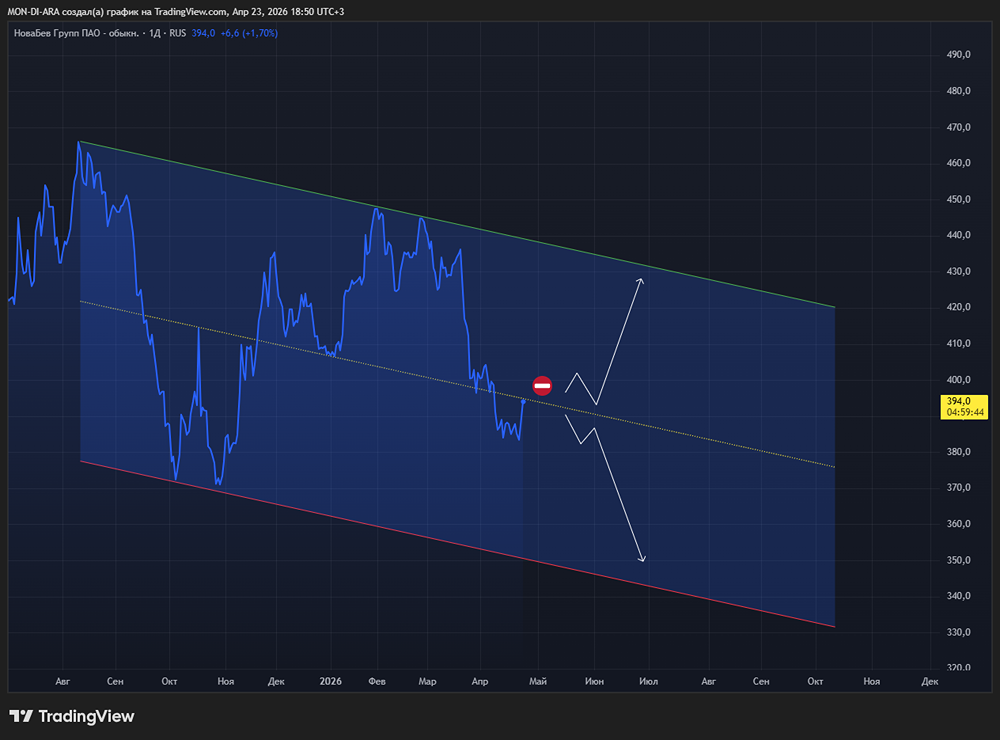Image resolution: width=1000 pixels, height=740 pixels.
Task: Click the 400,0 price axis label
Action: point(959,380)
